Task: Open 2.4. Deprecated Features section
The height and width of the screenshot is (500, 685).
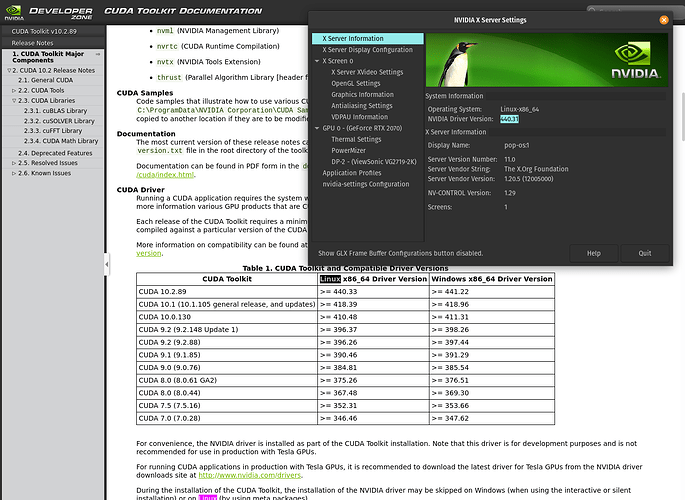Action: click(55, 153)
